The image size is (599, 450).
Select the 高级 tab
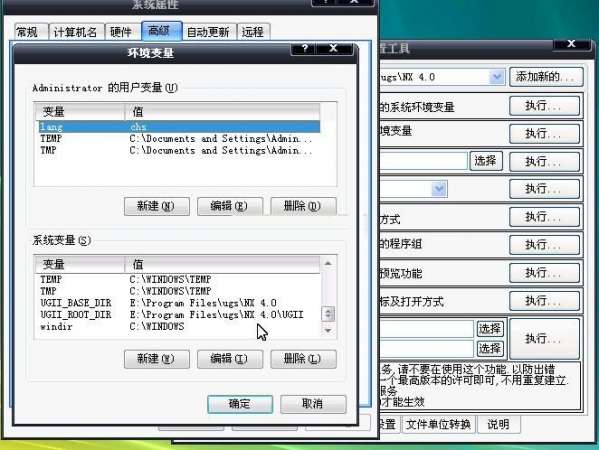(x=162, y=31)
